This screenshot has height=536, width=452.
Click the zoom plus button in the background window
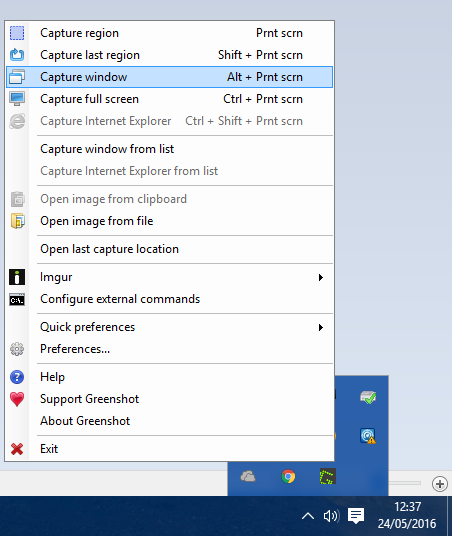pos(440,484)
